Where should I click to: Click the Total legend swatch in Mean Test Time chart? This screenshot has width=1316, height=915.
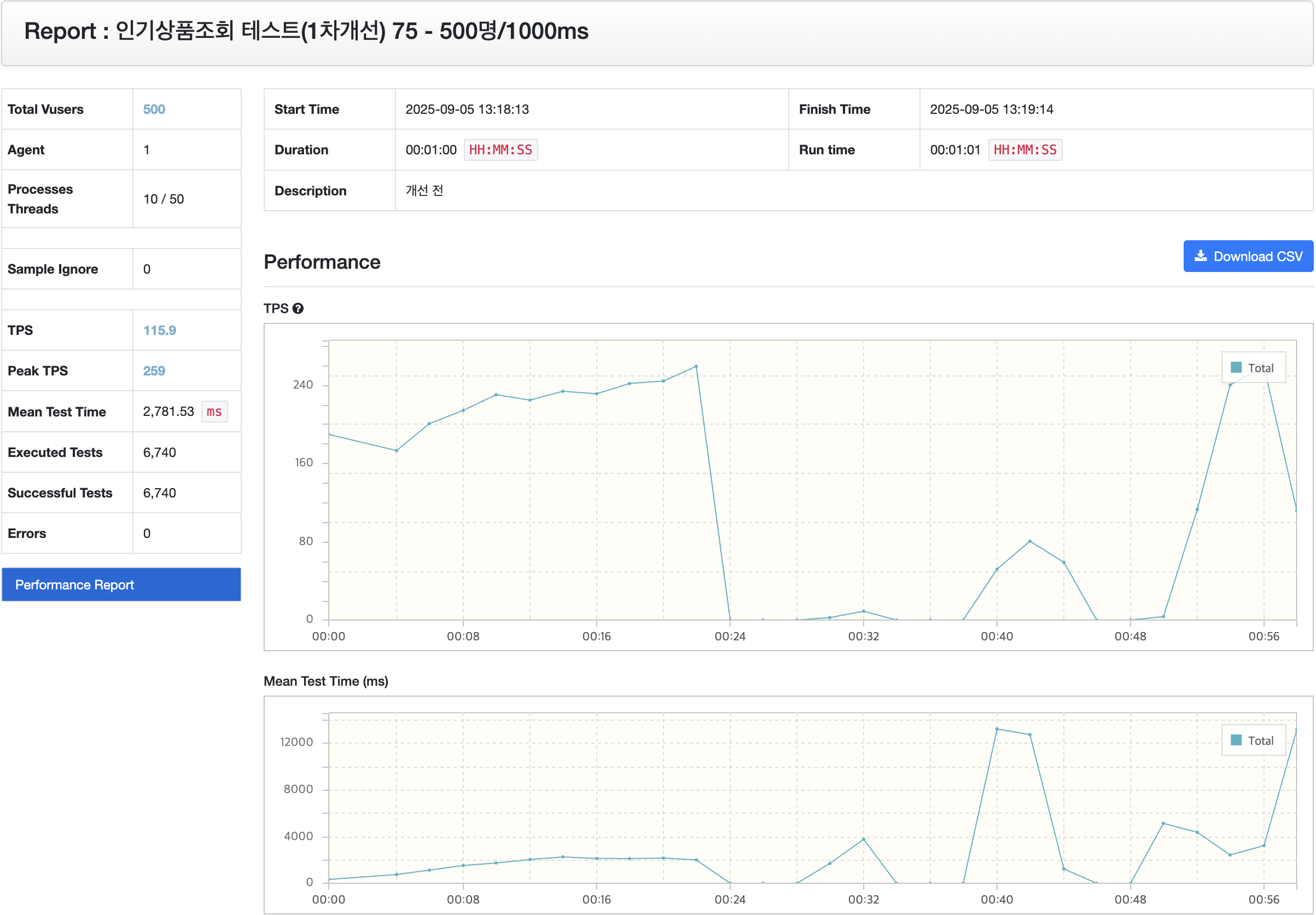pos(1236,740)
